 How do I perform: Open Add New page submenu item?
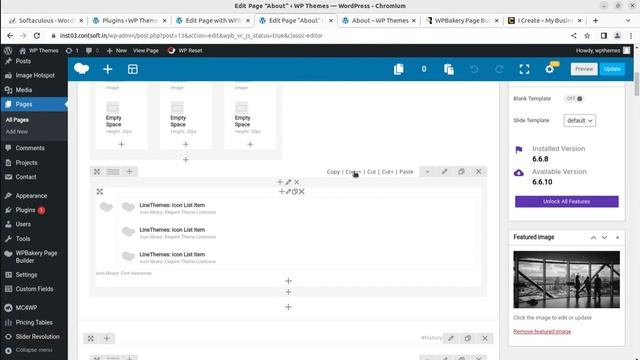pyautogui.click(x=17, y=132)
